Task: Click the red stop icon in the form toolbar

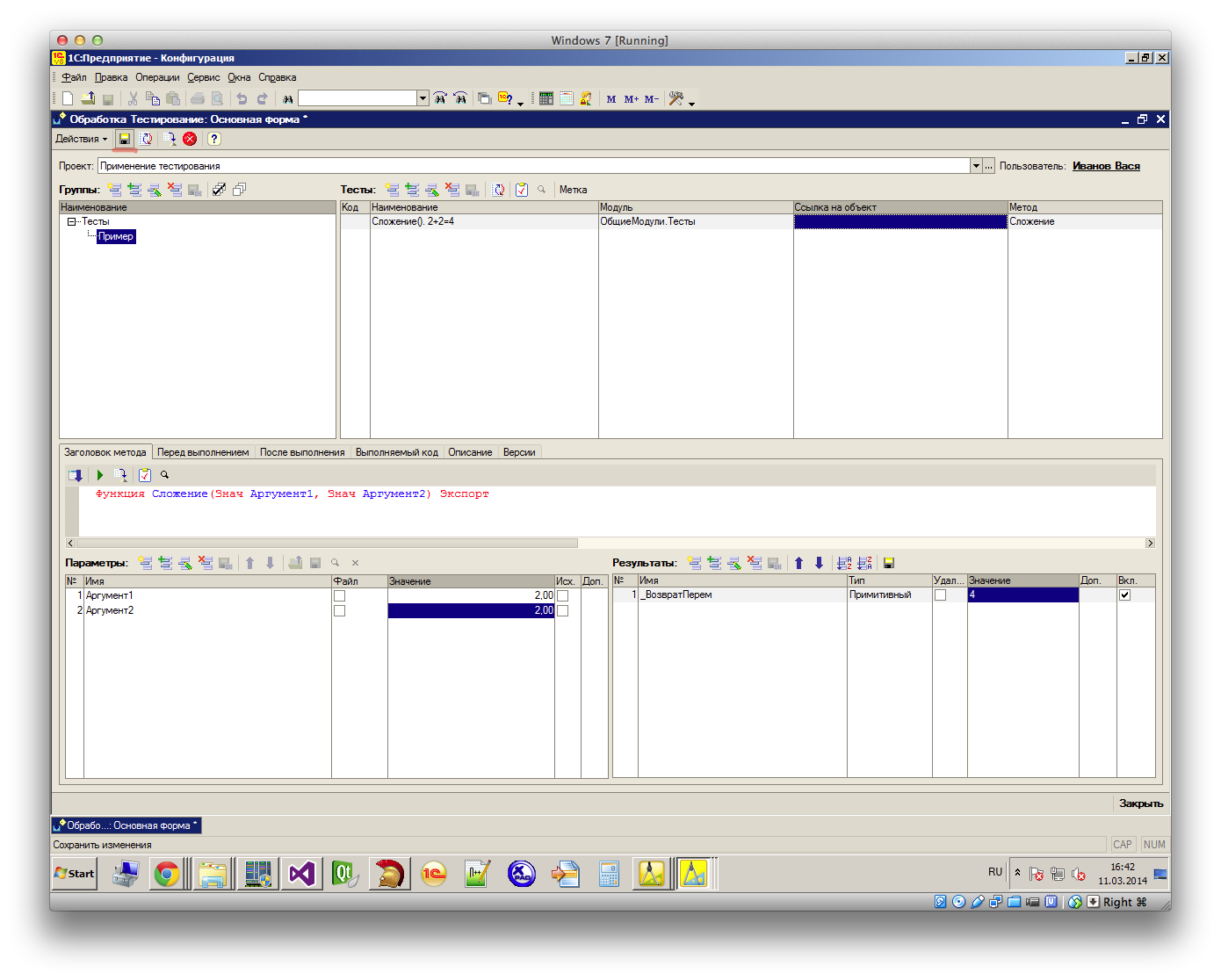Action: [x=190, y=139]
